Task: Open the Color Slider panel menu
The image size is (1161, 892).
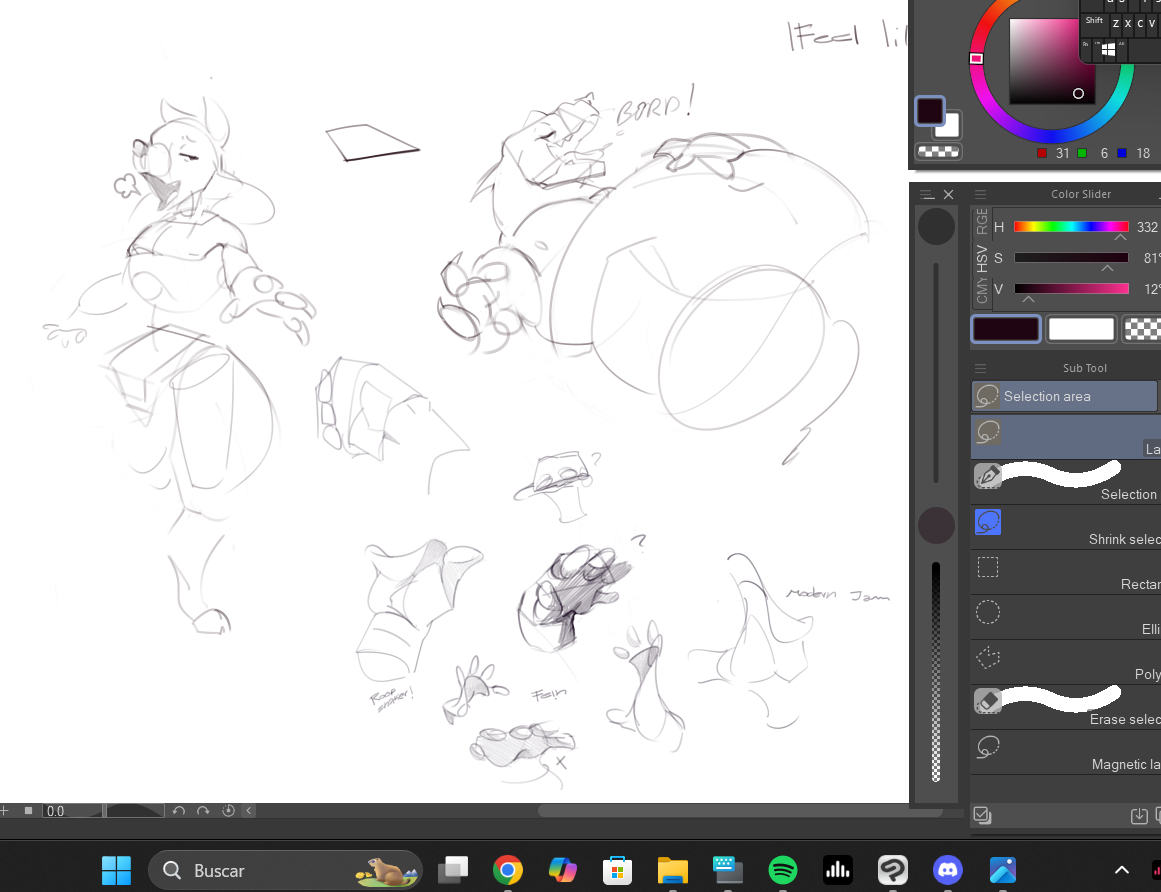Action: coord(981,194)
